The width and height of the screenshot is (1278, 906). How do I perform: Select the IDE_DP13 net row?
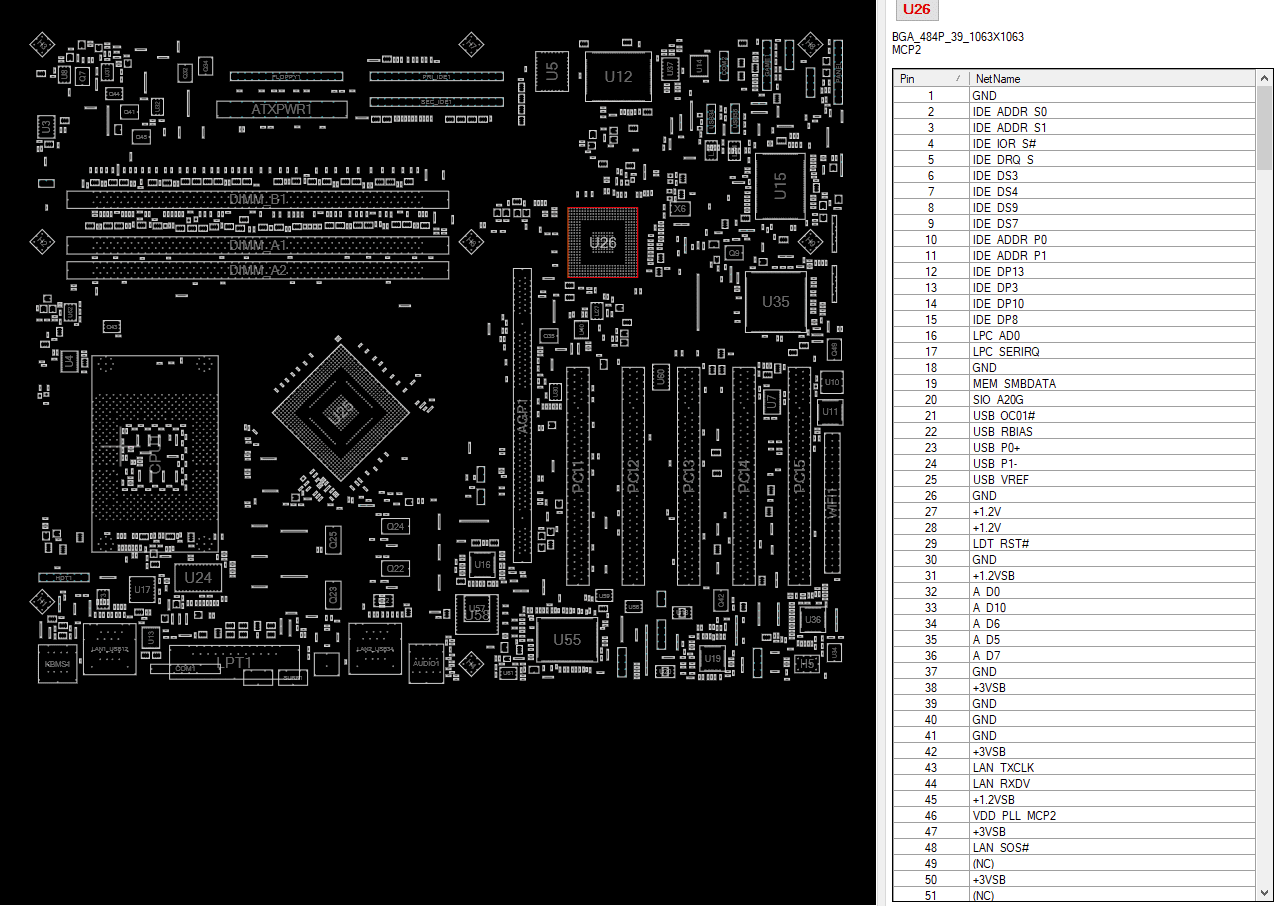pos(1075,272)
